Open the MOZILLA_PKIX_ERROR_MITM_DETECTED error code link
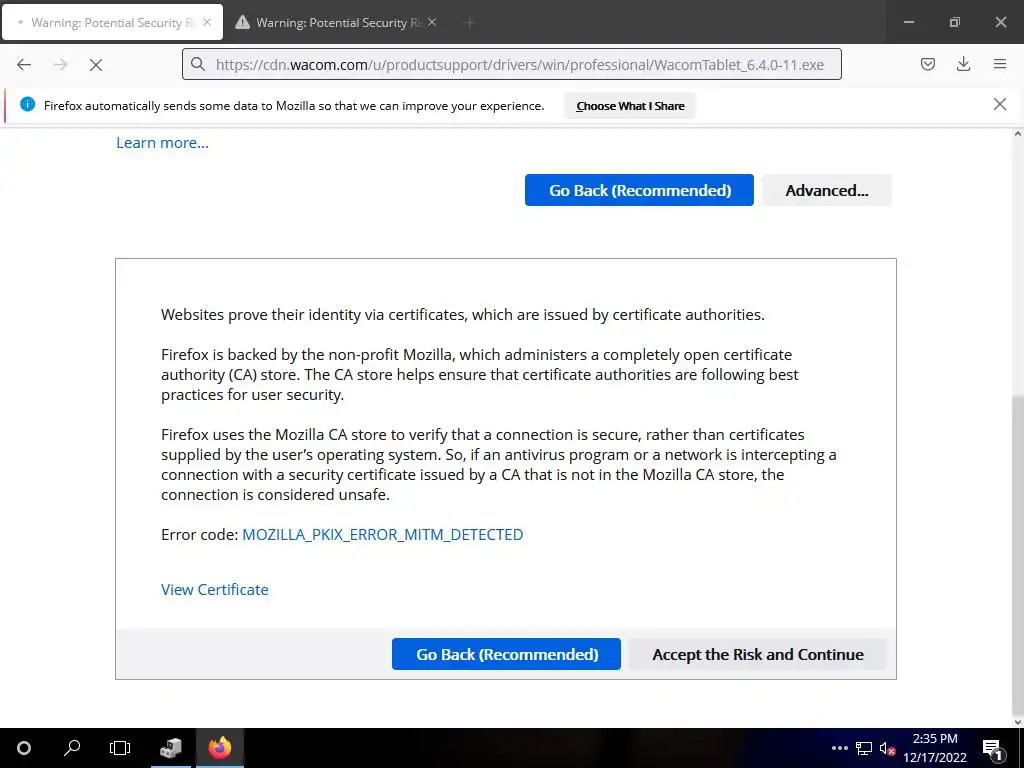This screenshot has width=1024, height=768. coord(383,534)
